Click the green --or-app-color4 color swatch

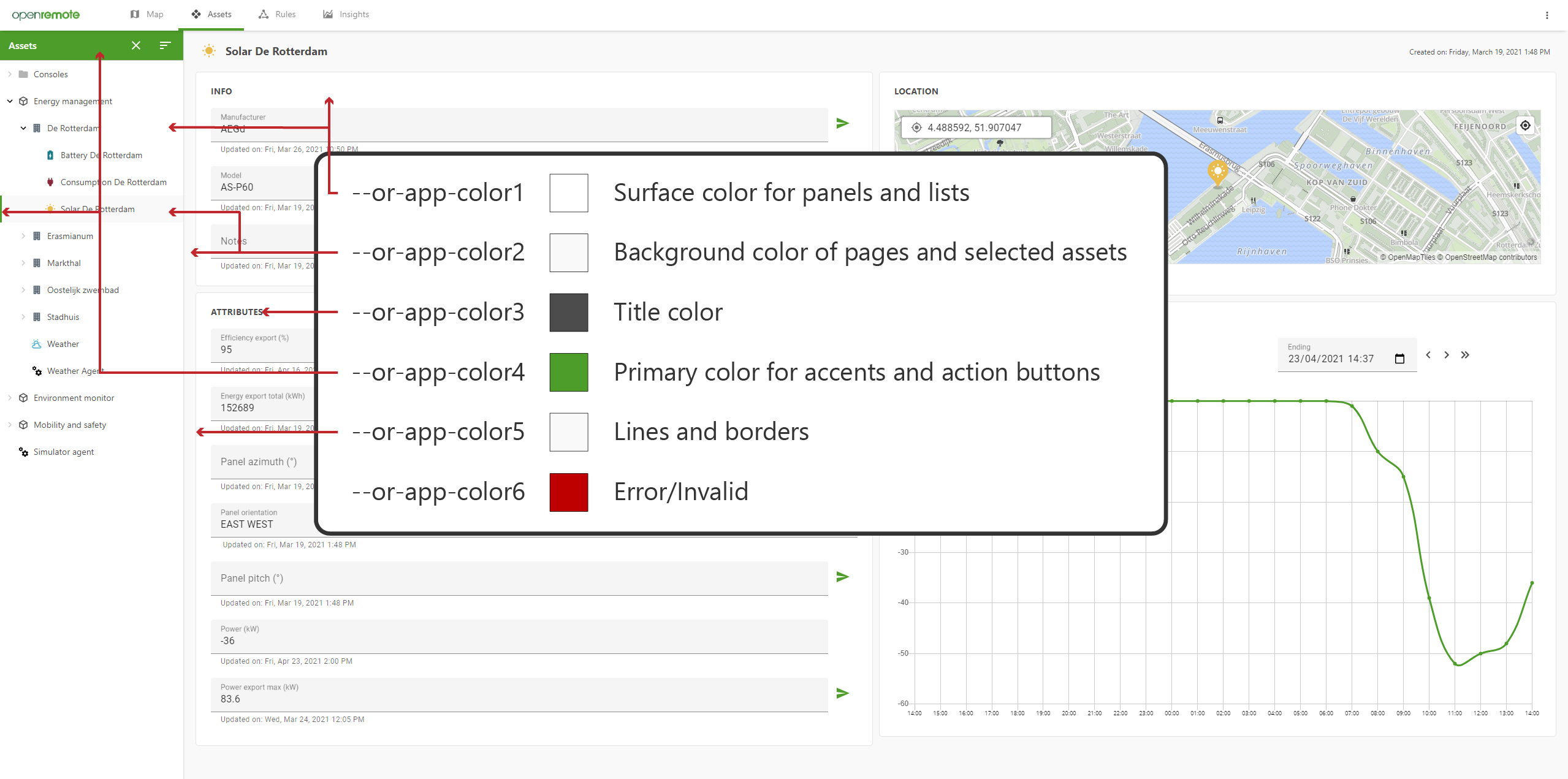[568, 372]
